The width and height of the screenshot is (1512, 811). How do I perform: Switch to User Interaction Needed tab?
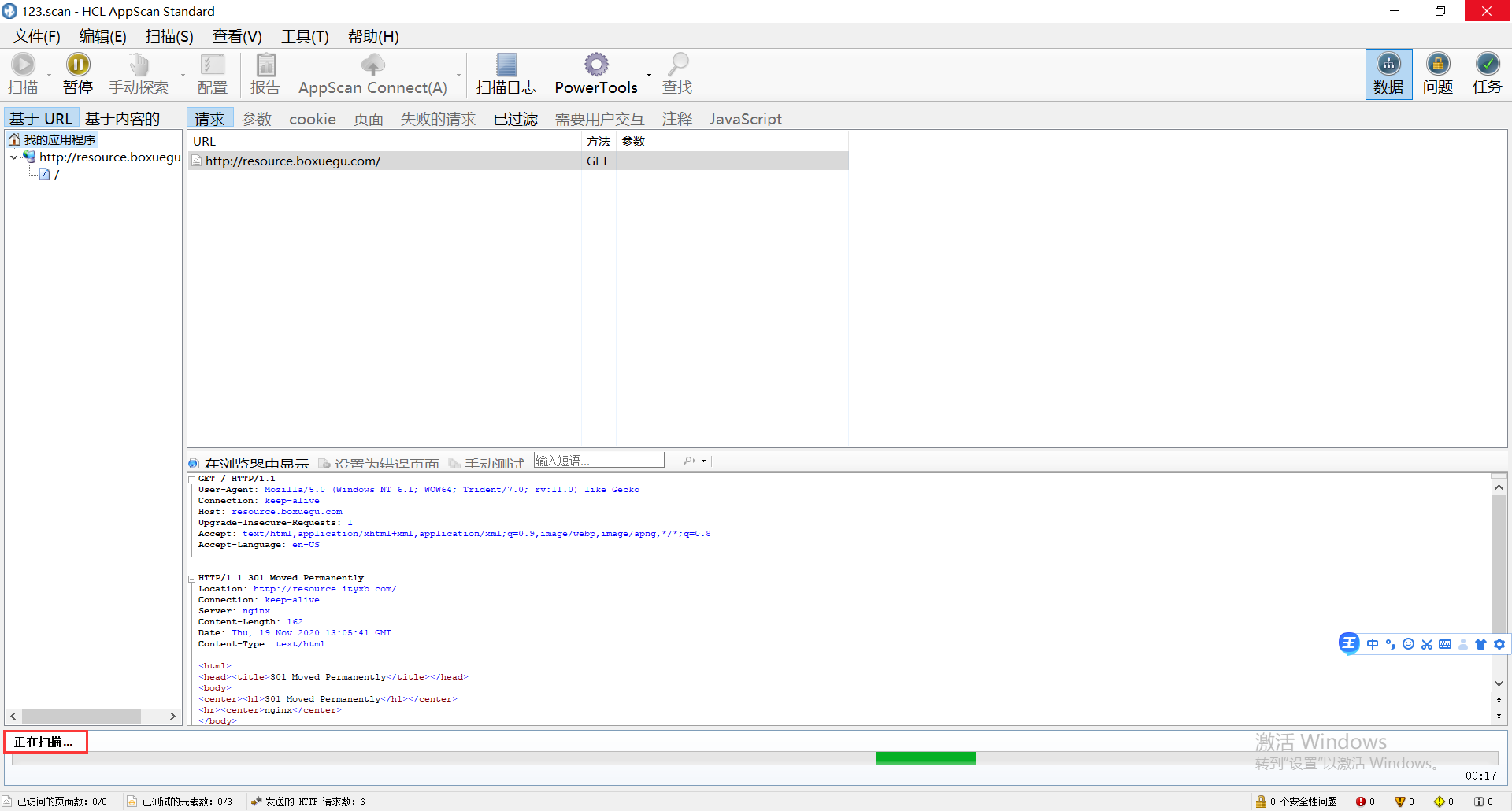coord(599,118)
